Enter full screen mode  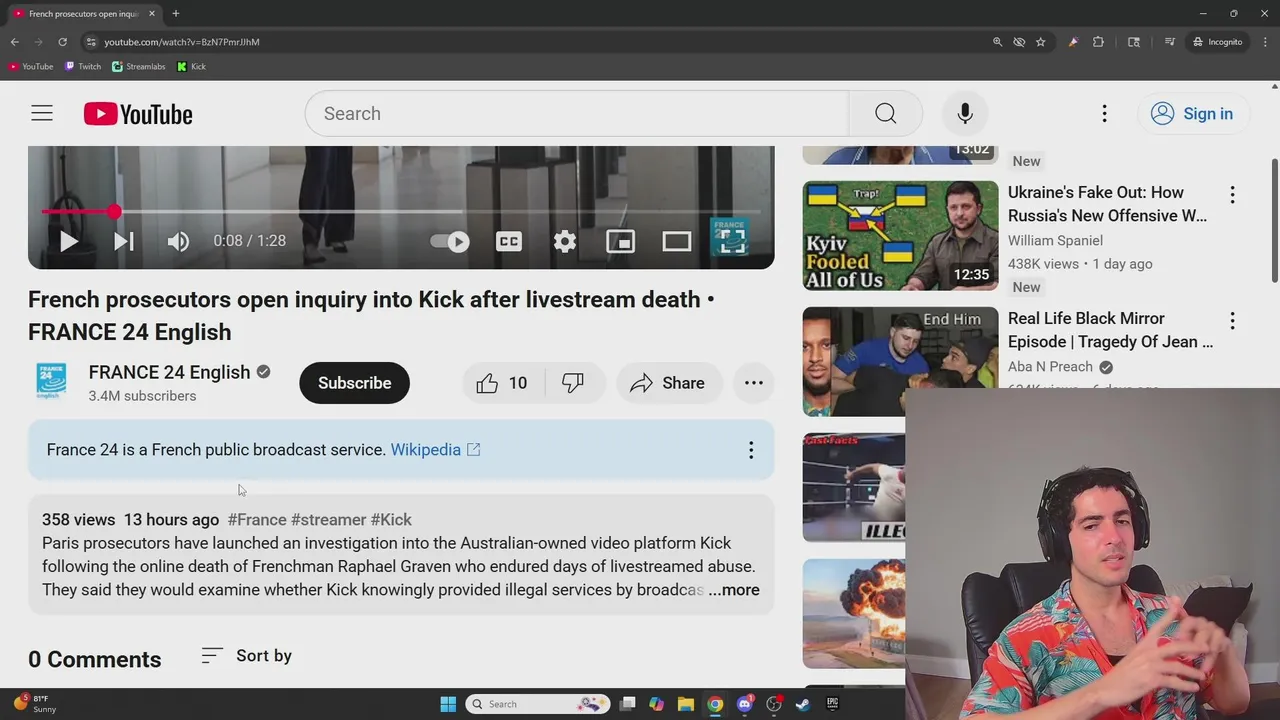point(732,241)
